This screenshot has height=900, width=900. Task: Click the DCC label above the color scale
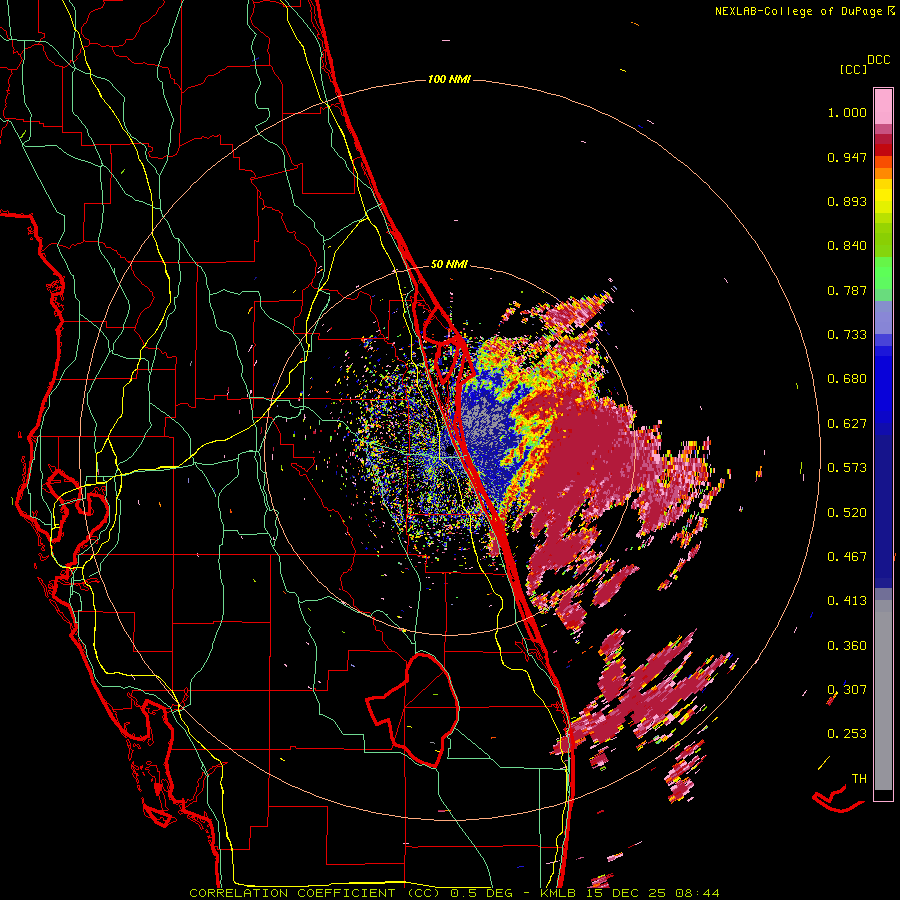click(x=878, y=59)
